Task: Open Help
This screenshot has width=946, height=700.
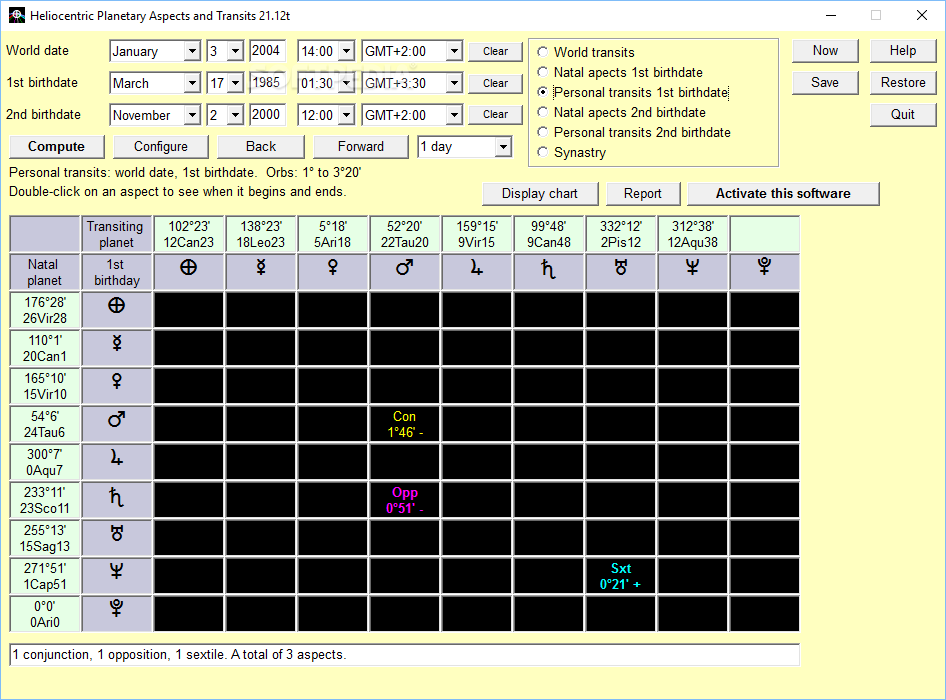Action: [903, 51]
